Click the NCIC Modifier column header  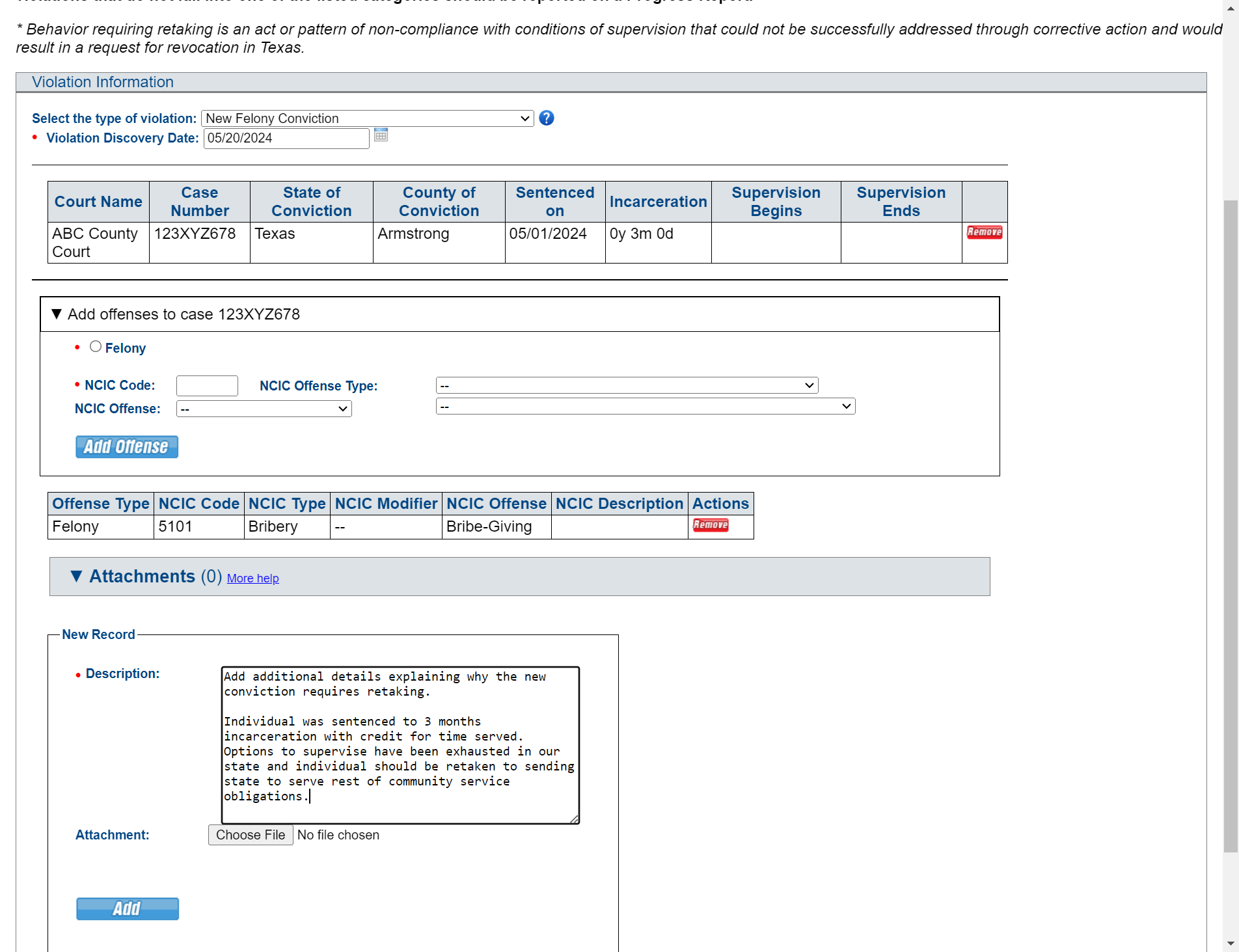(386, 504)
